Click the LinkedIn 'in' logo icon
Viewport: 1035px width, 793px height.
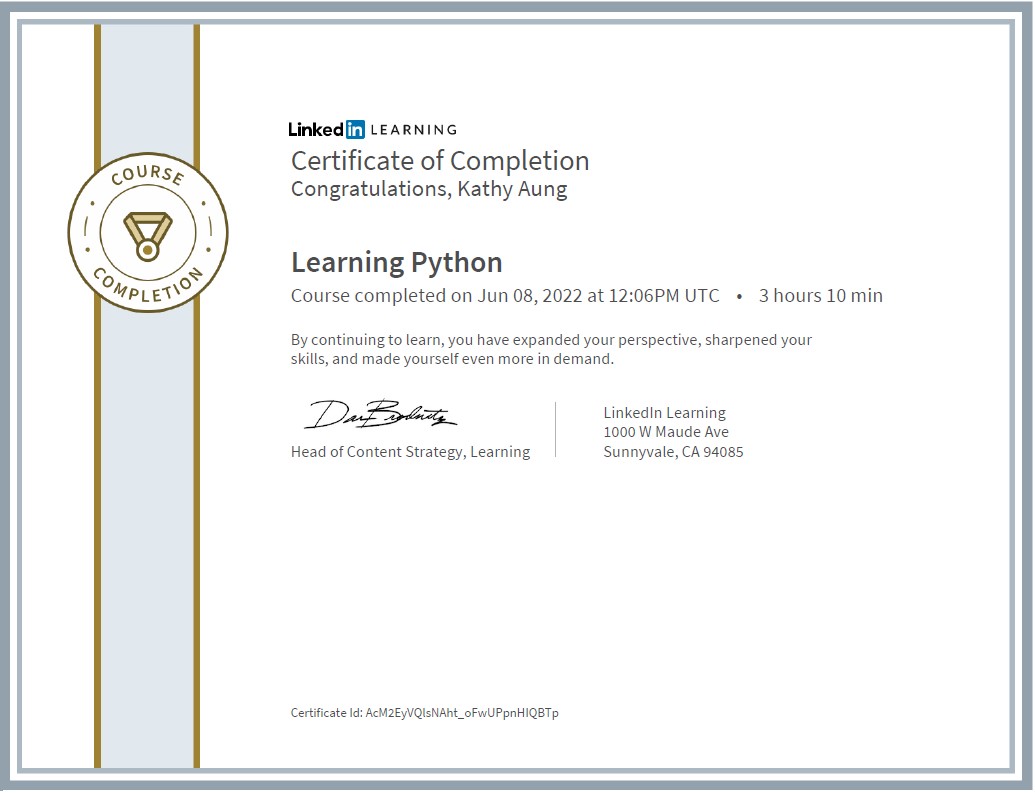[x=354, y=129]
